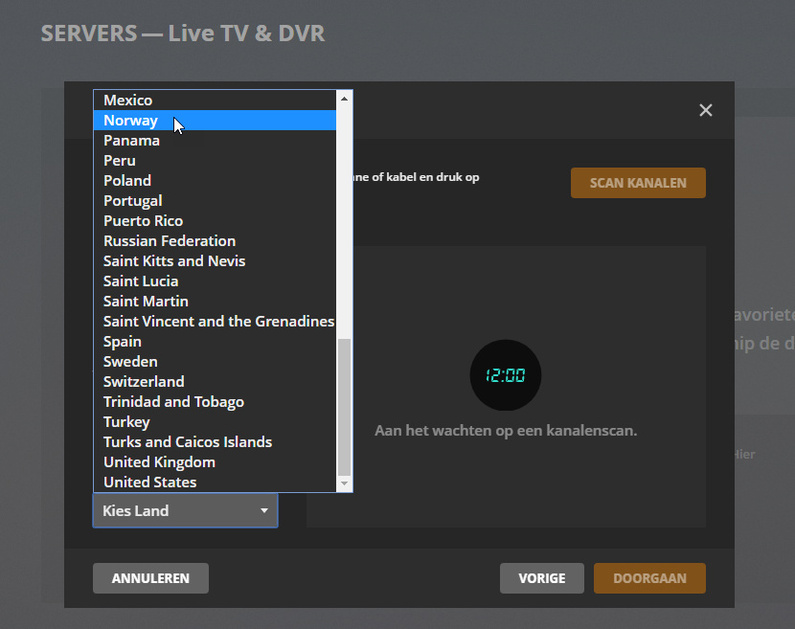Screen dimensions: 795x629
Task: Pick United States as country
Action: [x=215, y=482]
